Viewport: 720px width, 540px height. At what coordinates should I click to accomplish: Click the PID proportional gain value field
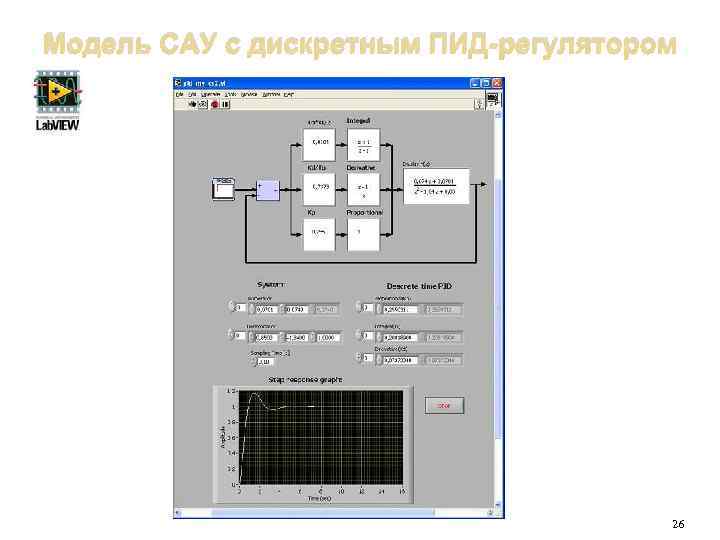(x=400, y=309)
